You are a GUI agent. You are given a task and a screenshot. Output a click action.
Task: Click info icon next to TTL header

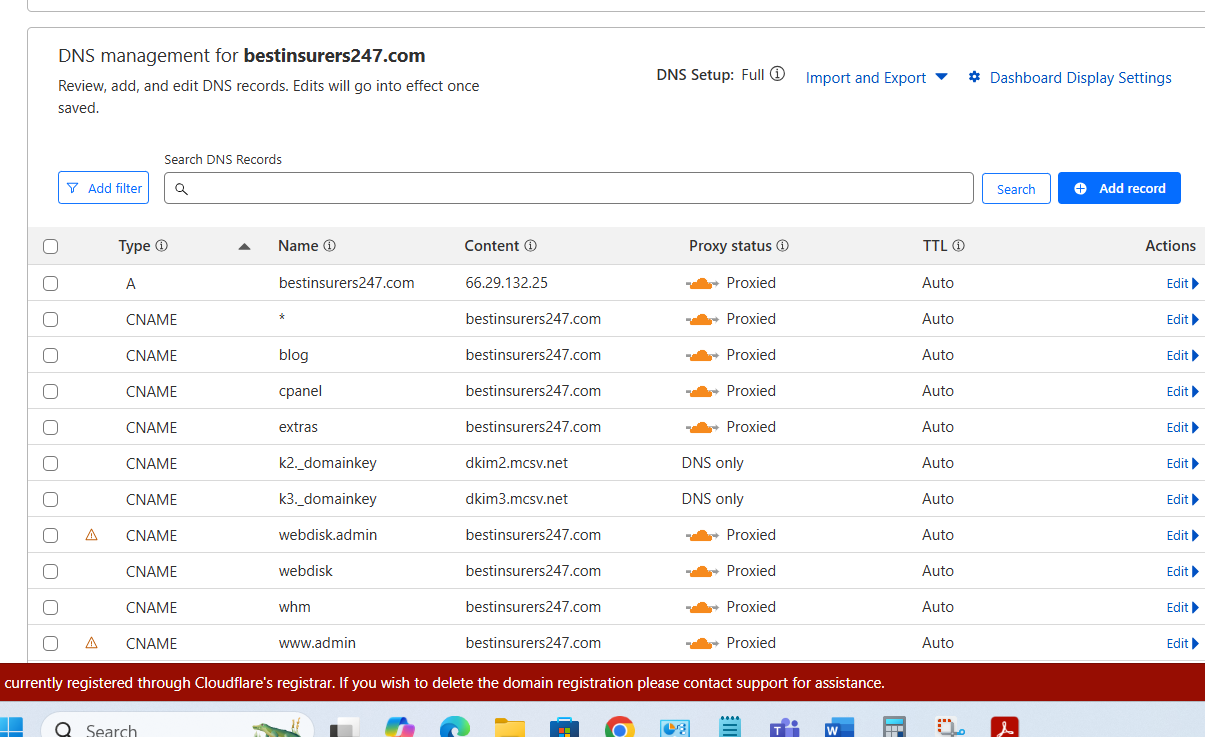[x=958, y=246]
